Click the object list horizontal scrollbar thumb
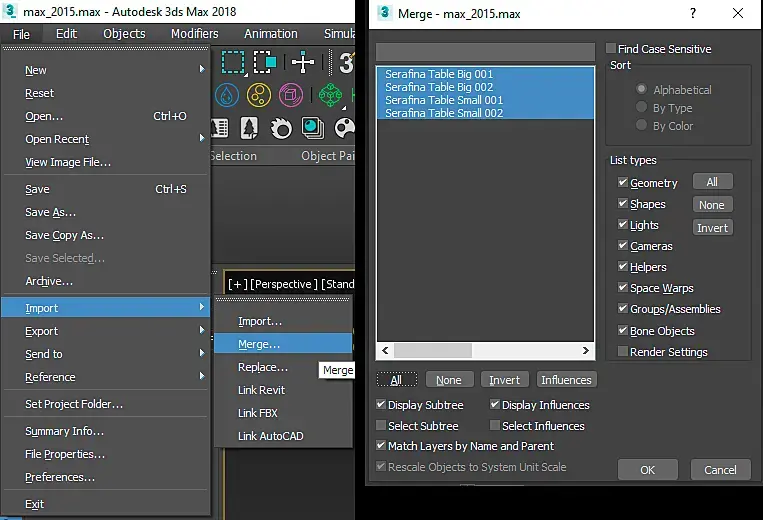This screenshot has height=520, width=763. pyautogui.click(x=433, y=350)
